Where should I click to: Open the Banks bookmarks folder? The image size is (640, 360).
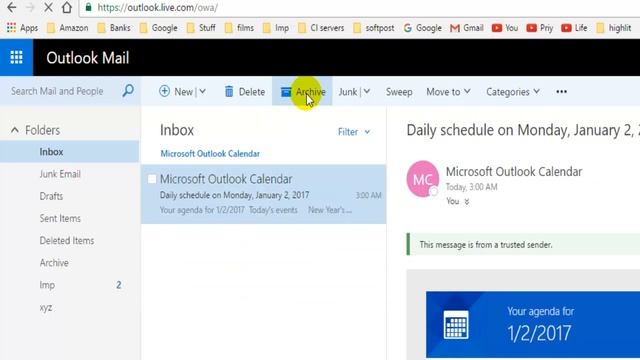[x=114, y=28]
